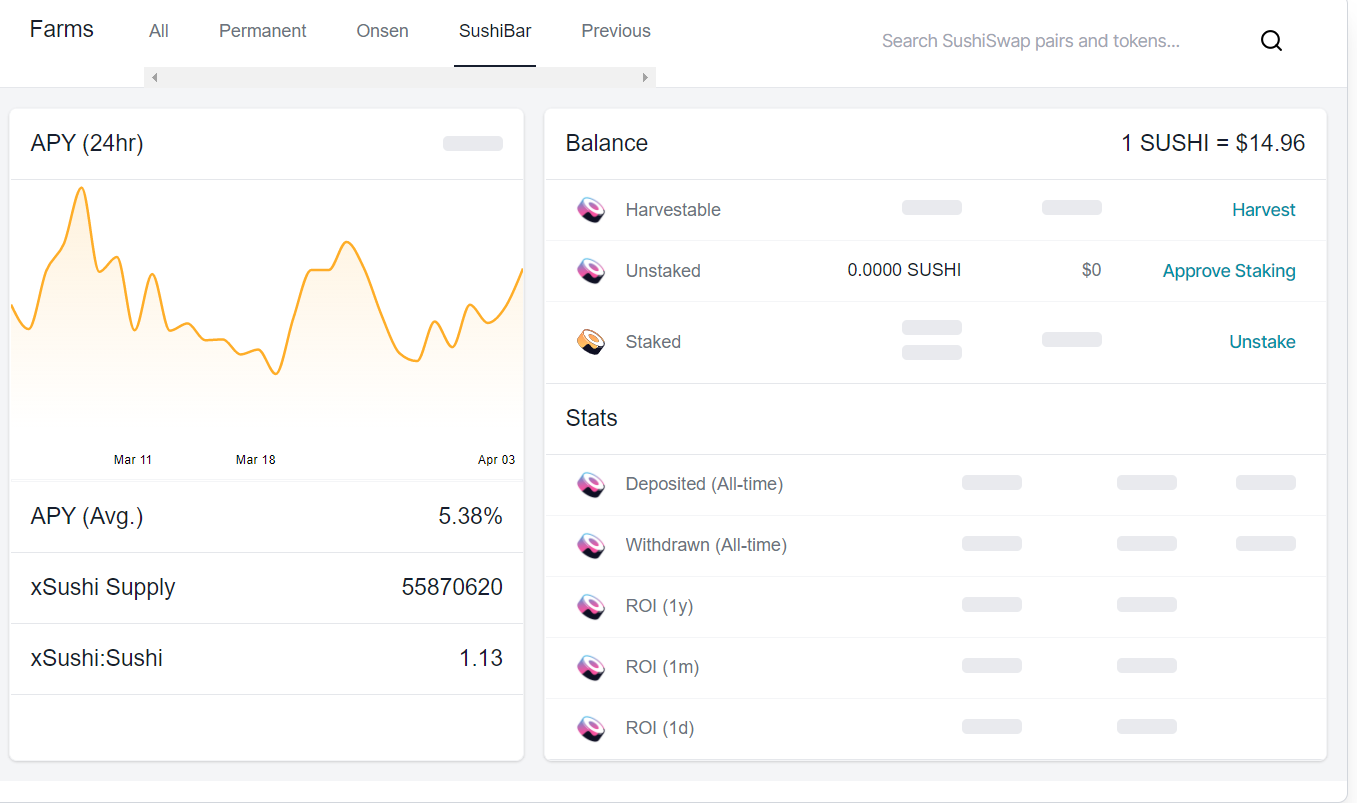Click the left arrow of the tab scrollbar
Image resolution: width=1357 pixels, height=803 pixels.
(154, 77)
